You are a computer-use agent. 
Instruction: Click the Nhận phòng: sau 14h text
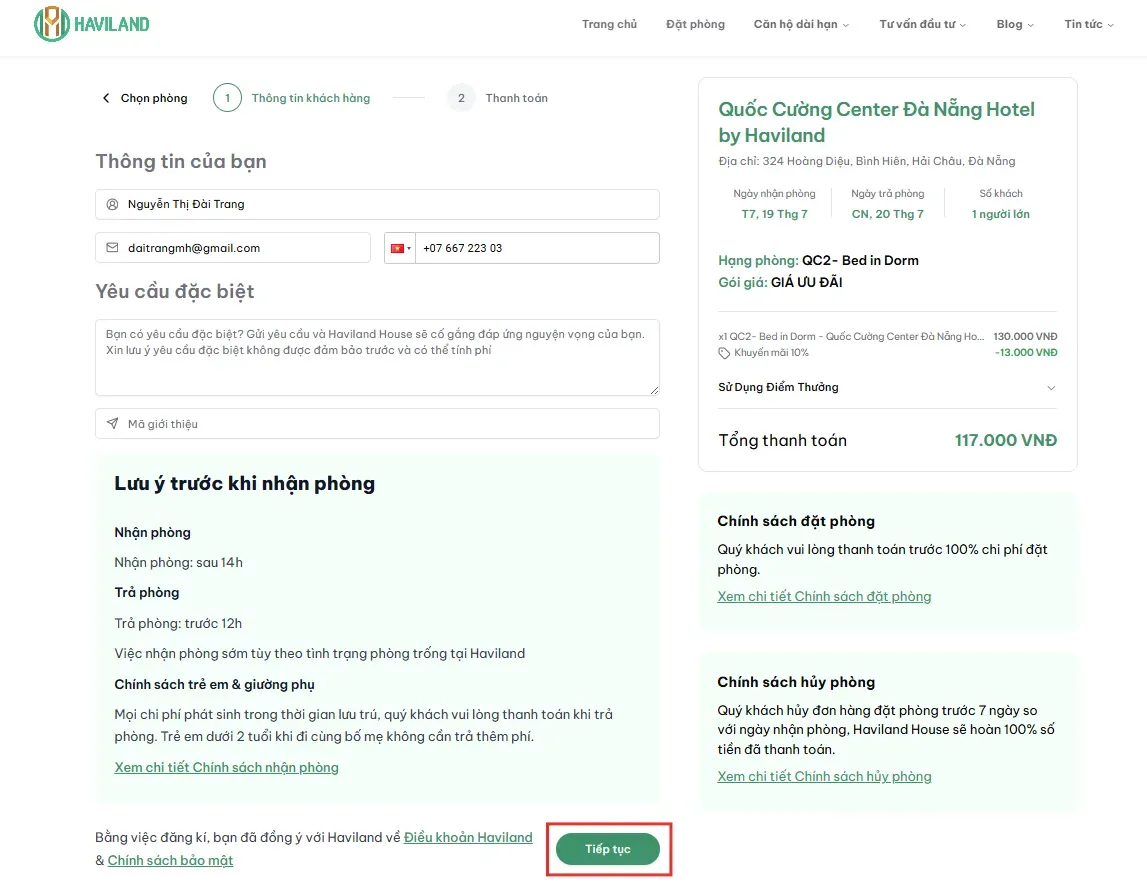(x=178, y=563)
